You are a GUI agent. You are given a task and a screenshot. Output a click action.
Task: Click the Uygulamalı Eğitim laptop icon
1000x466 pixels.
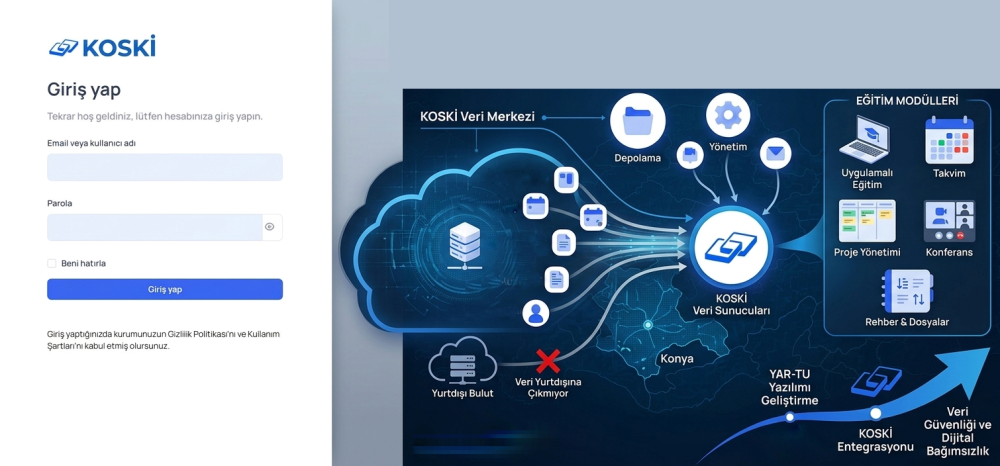coord(864,140)
